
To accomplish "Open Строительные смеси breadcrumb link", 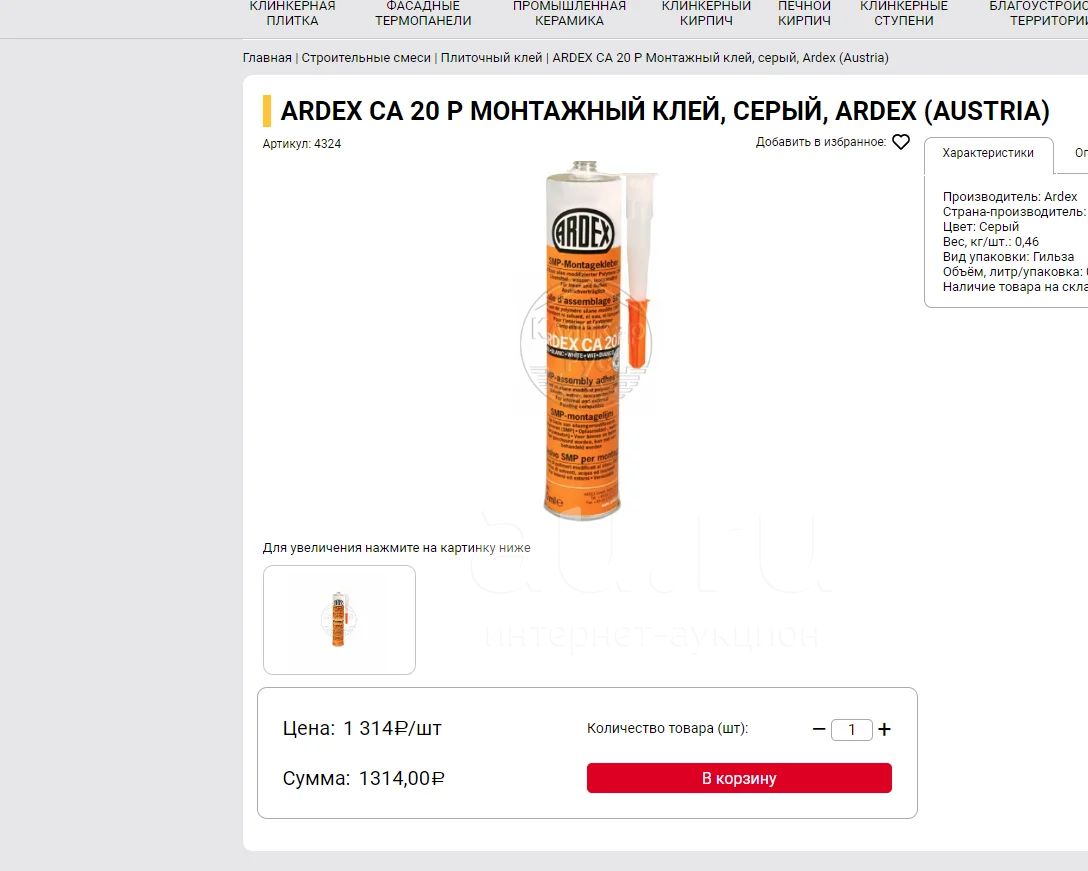I will click(x=366, y=58).
